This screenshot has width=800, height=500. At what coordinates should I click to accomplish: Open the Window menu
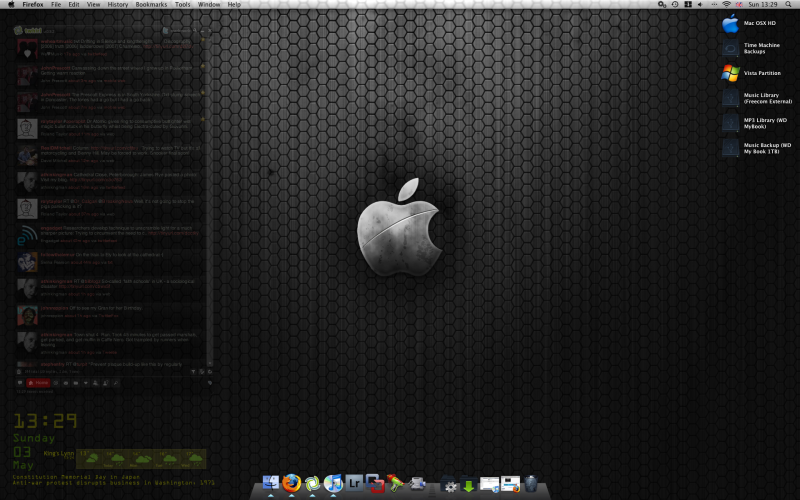coord(209,5)
